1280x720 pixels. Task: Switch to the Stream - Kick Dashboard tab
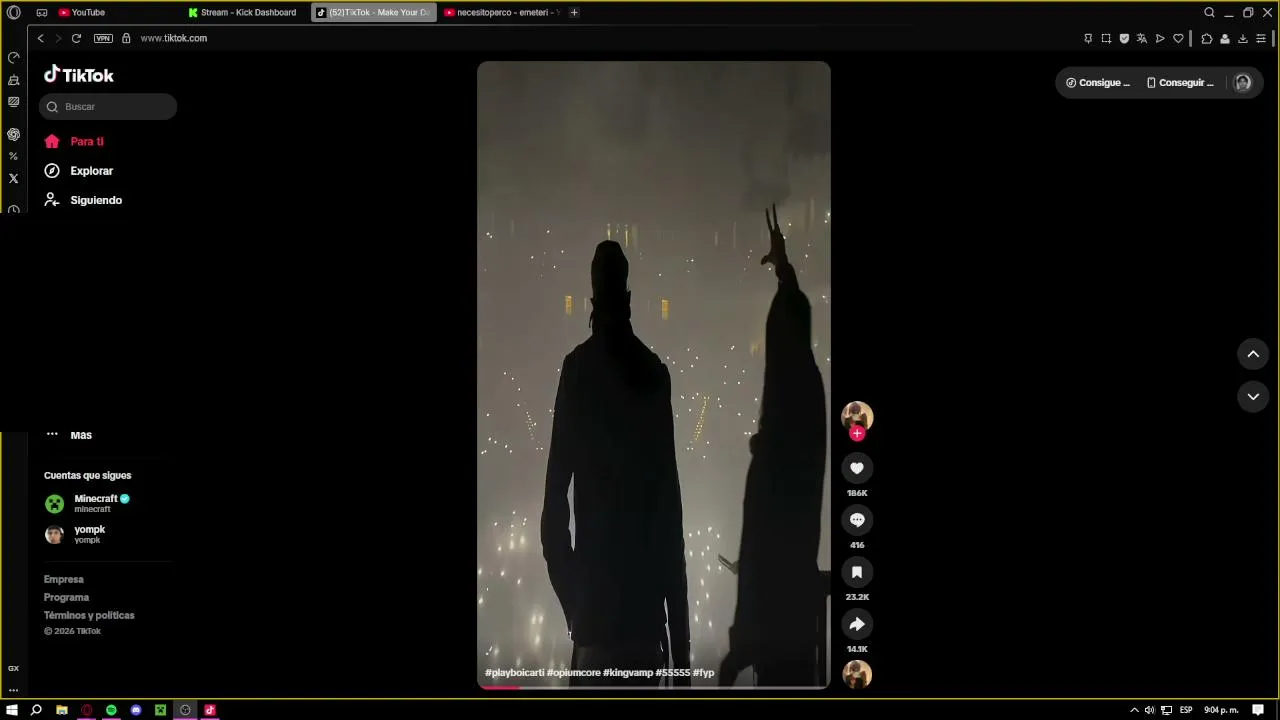pyautogui.click(x=246, y=13)
